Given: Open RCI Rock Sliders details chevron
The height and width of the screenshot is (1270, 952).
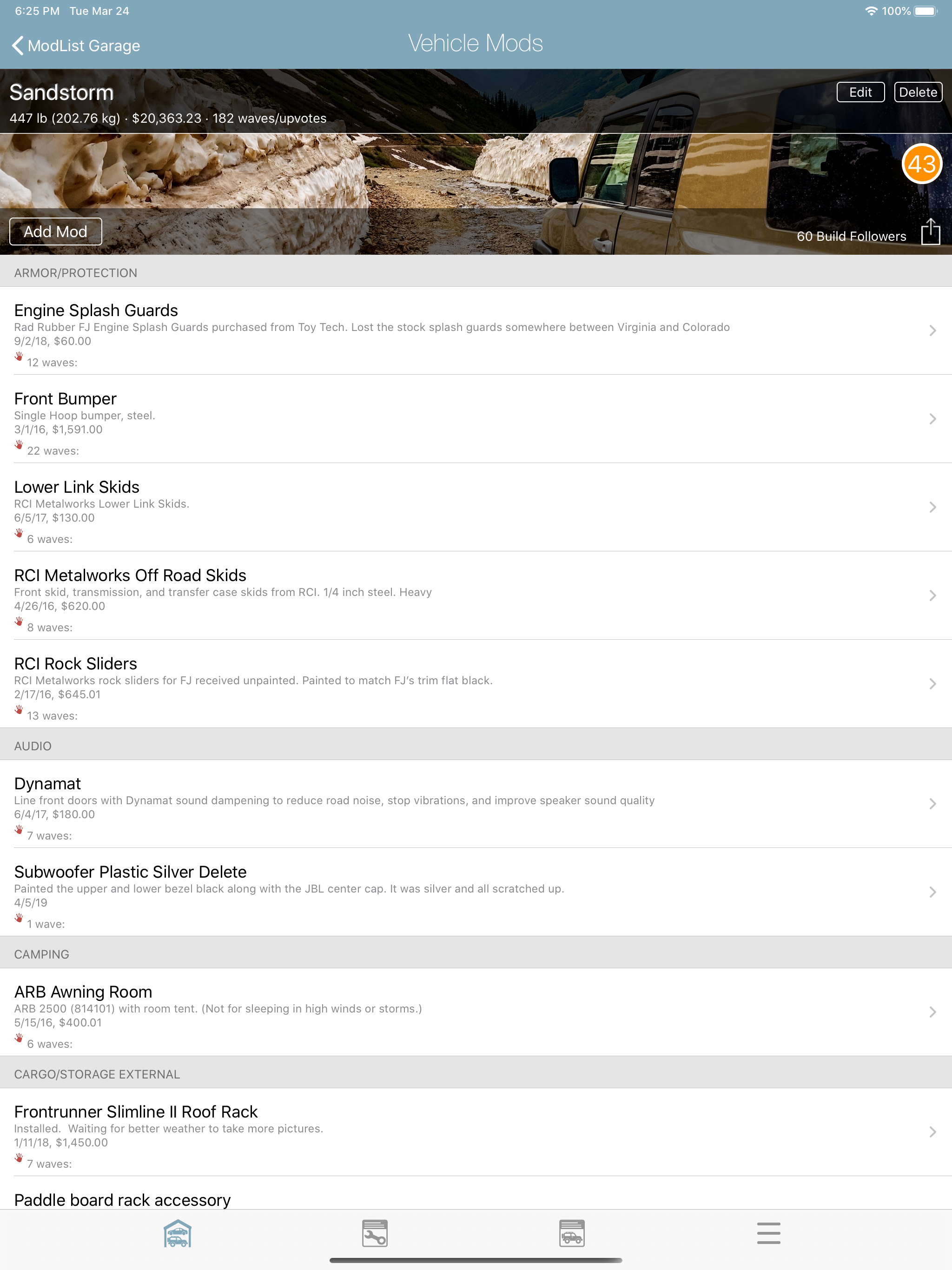Looking at the screenshot, I should point(932,684).
